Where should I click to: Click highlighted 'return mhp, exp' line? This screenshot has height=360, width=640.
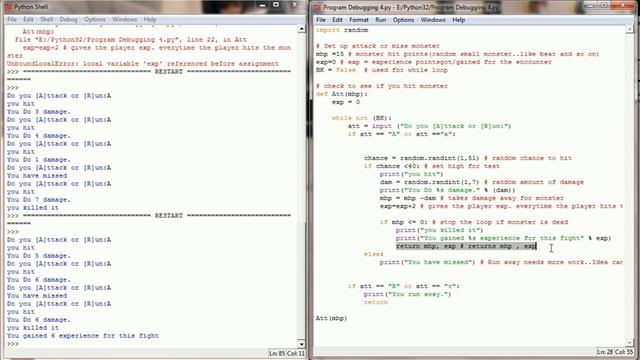click(x=466, y=246)
